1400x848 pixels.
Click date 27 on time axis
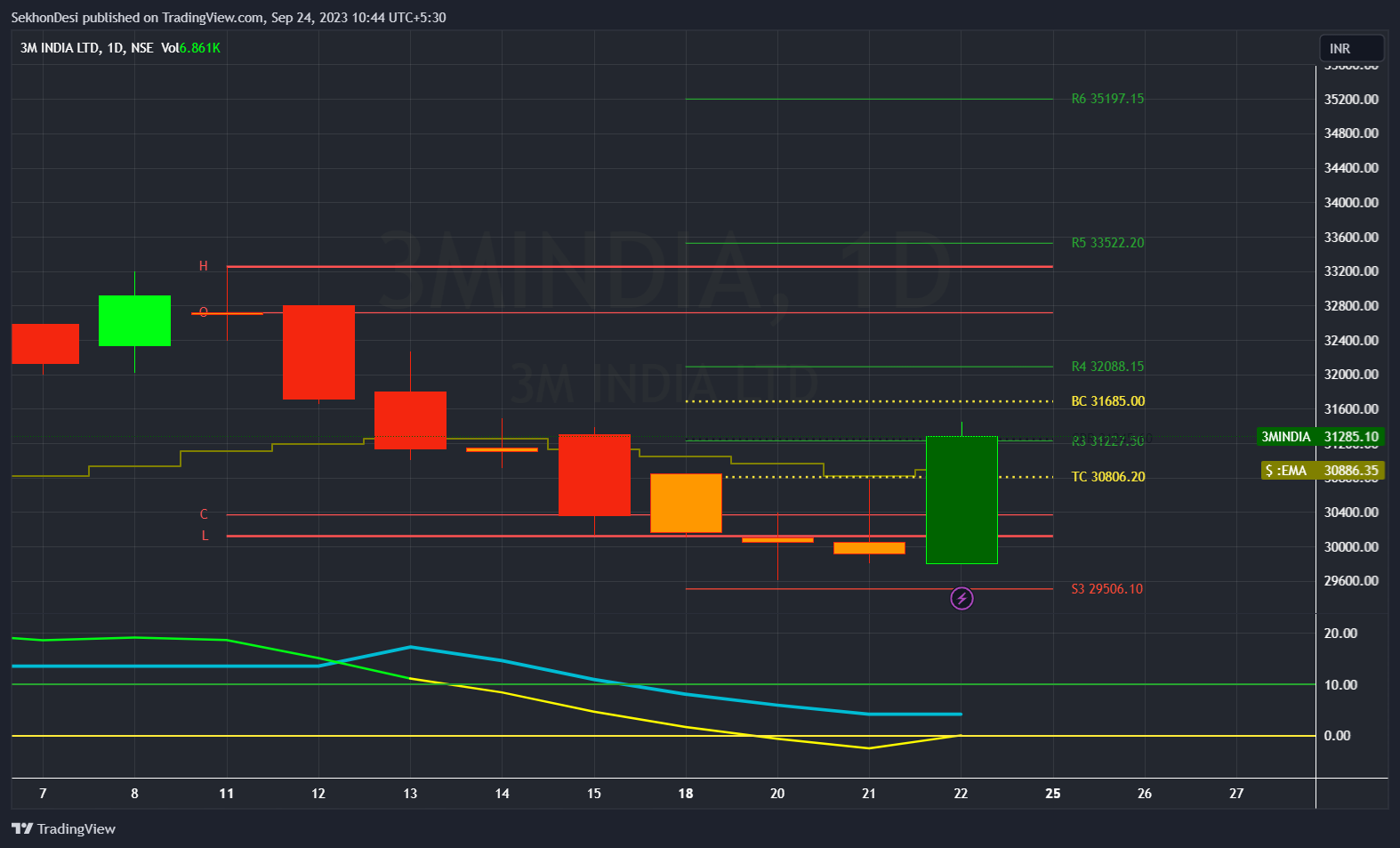[x=1236, y=794]
